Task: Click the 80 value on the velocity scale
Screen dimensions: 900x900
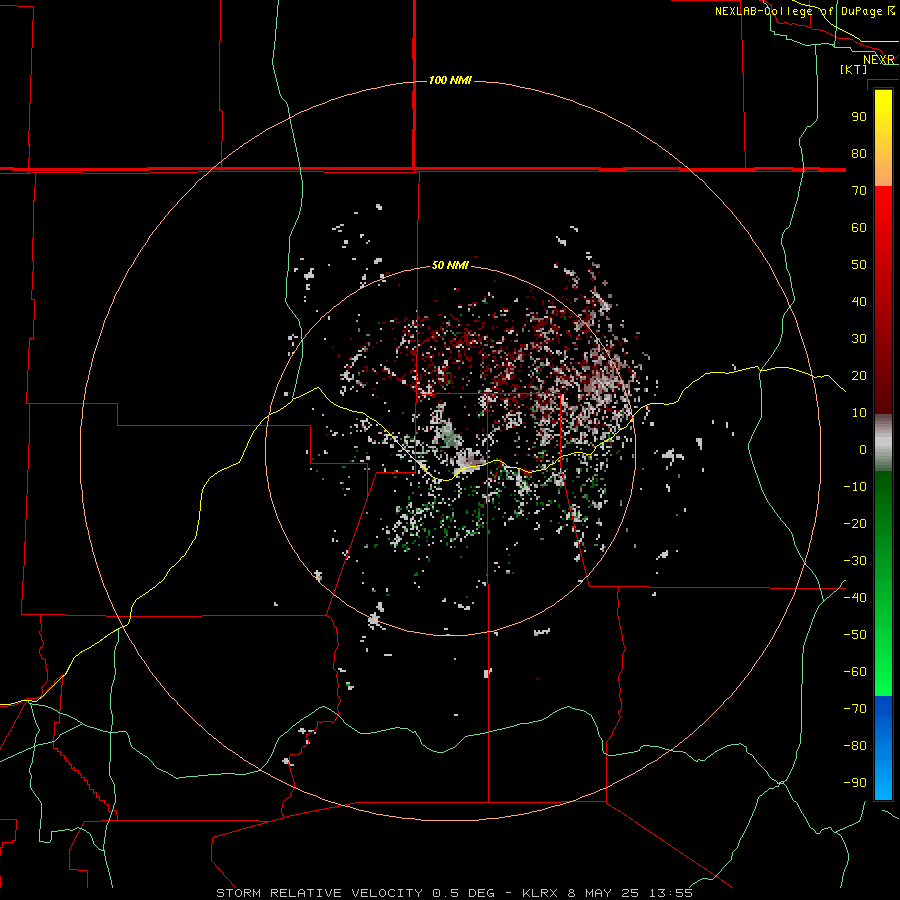Action: tap(859, 154)
